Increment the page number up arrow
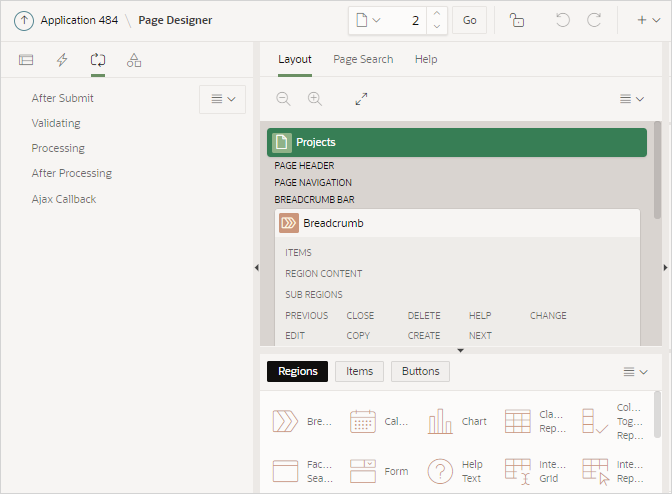Viewport: 672px width, 494px height. (437, 13)
